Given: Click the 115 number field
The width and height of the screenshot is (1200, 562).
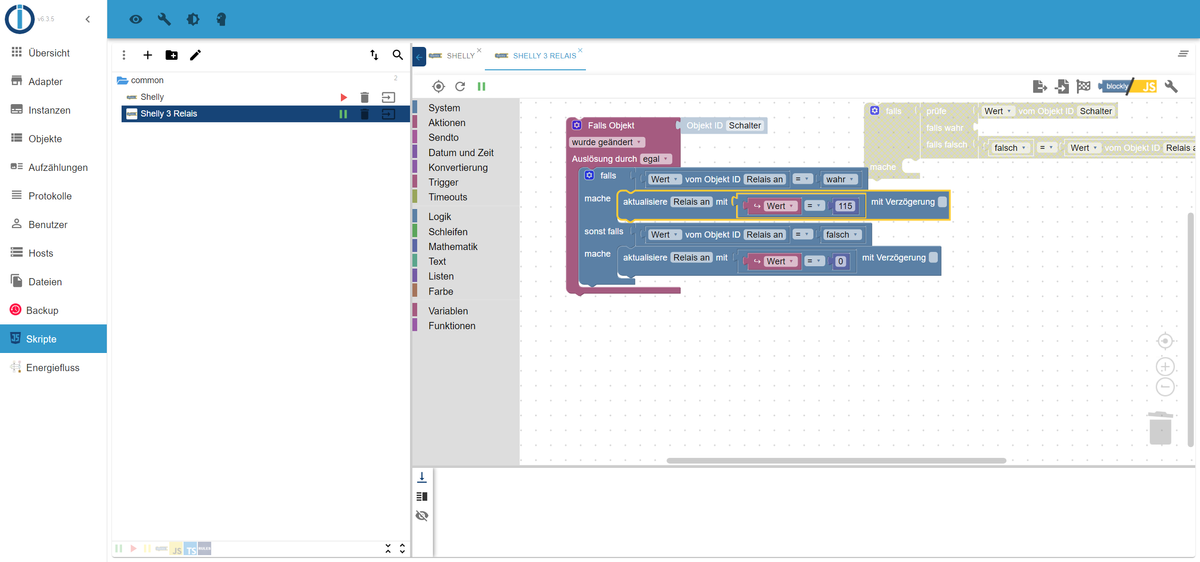Looking at the screenshot, I should coord(846,206).
